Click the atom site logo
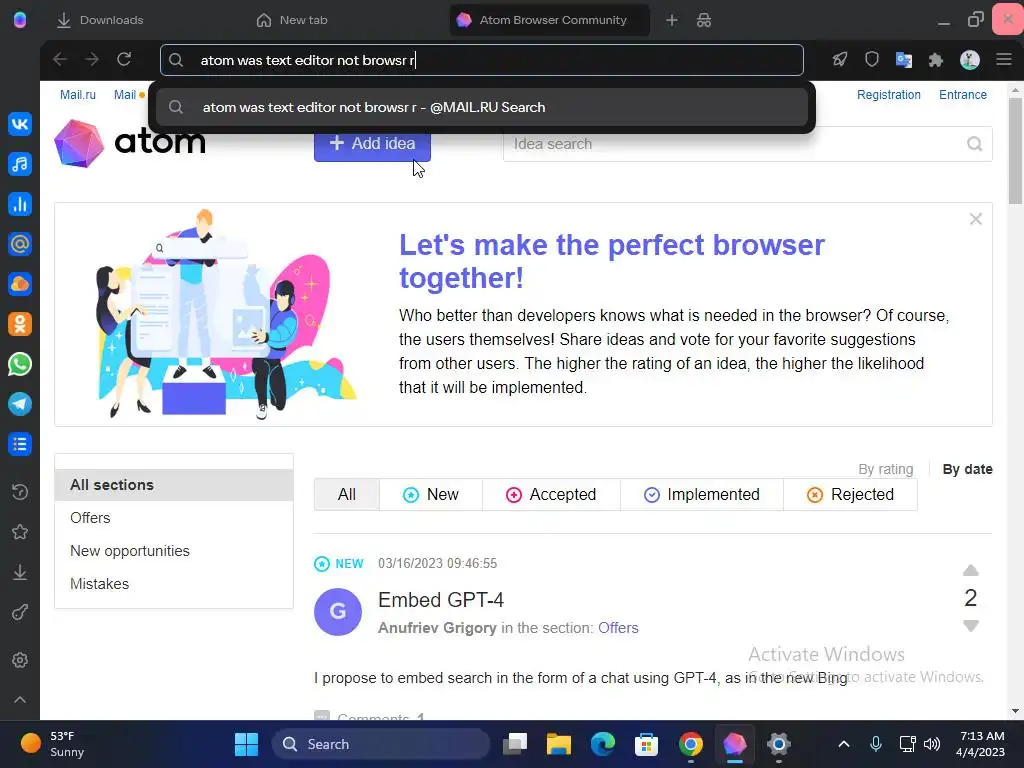The height and width of the screenshot is (768, 1024). tap(130, 143)
